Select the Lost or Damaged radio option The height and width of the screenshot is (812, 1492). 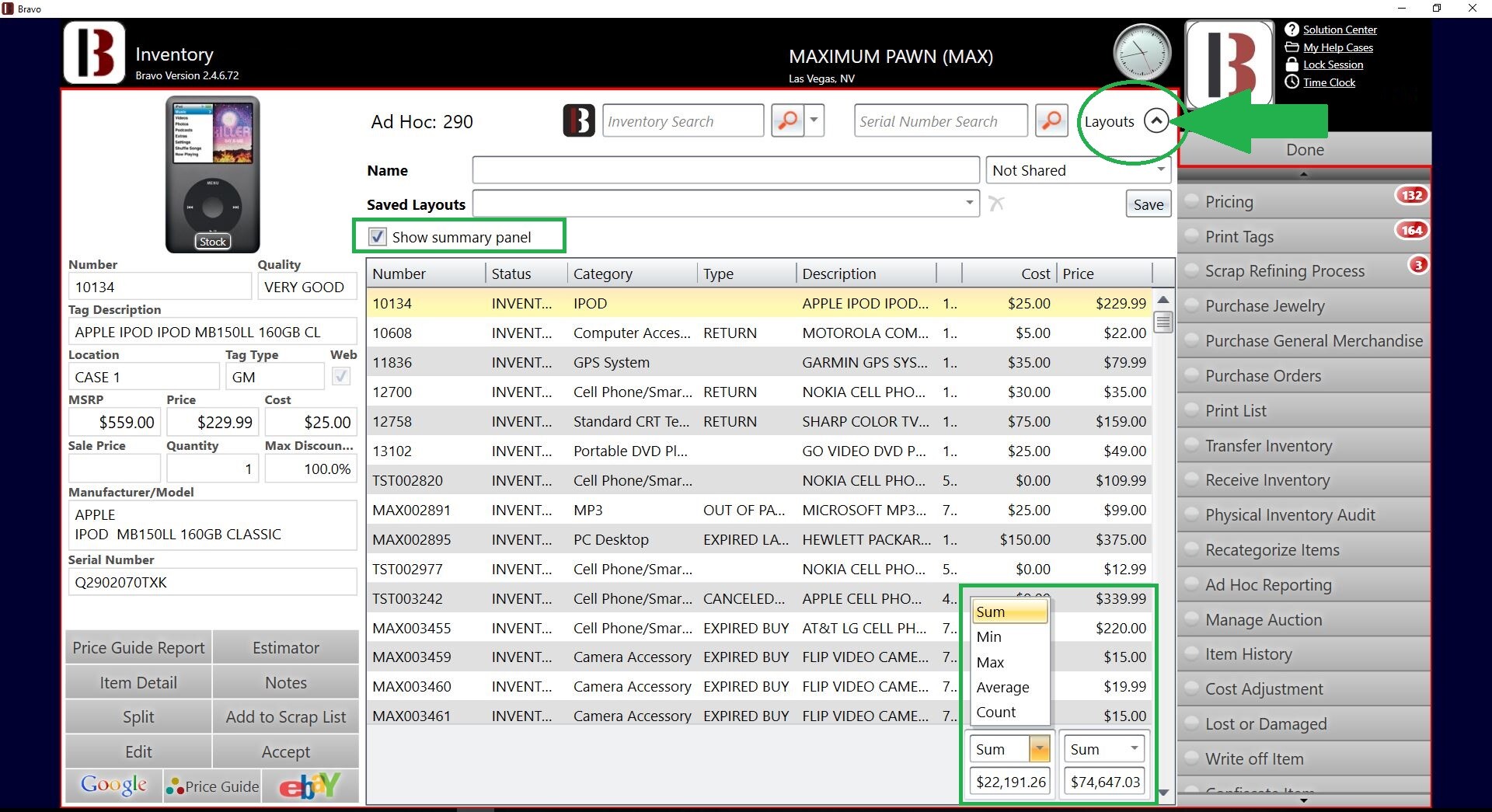tap(1191, 723)
